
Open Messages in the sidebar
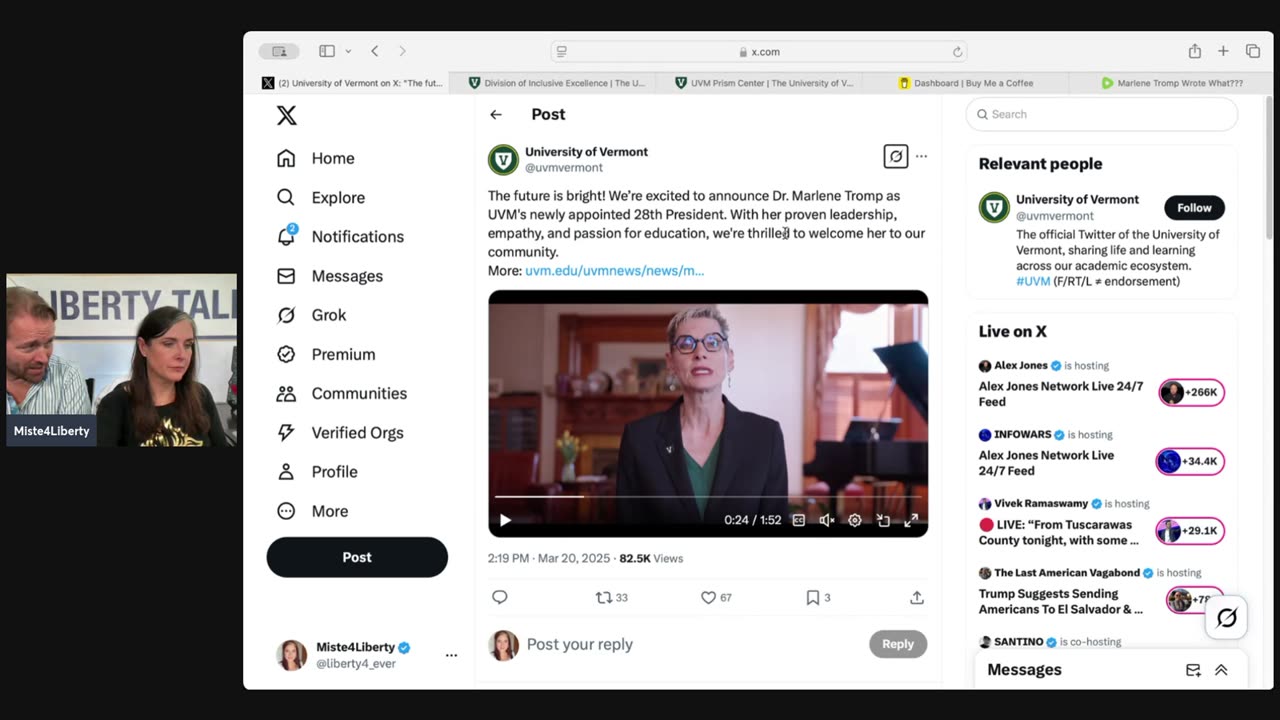tap(330, 276)
